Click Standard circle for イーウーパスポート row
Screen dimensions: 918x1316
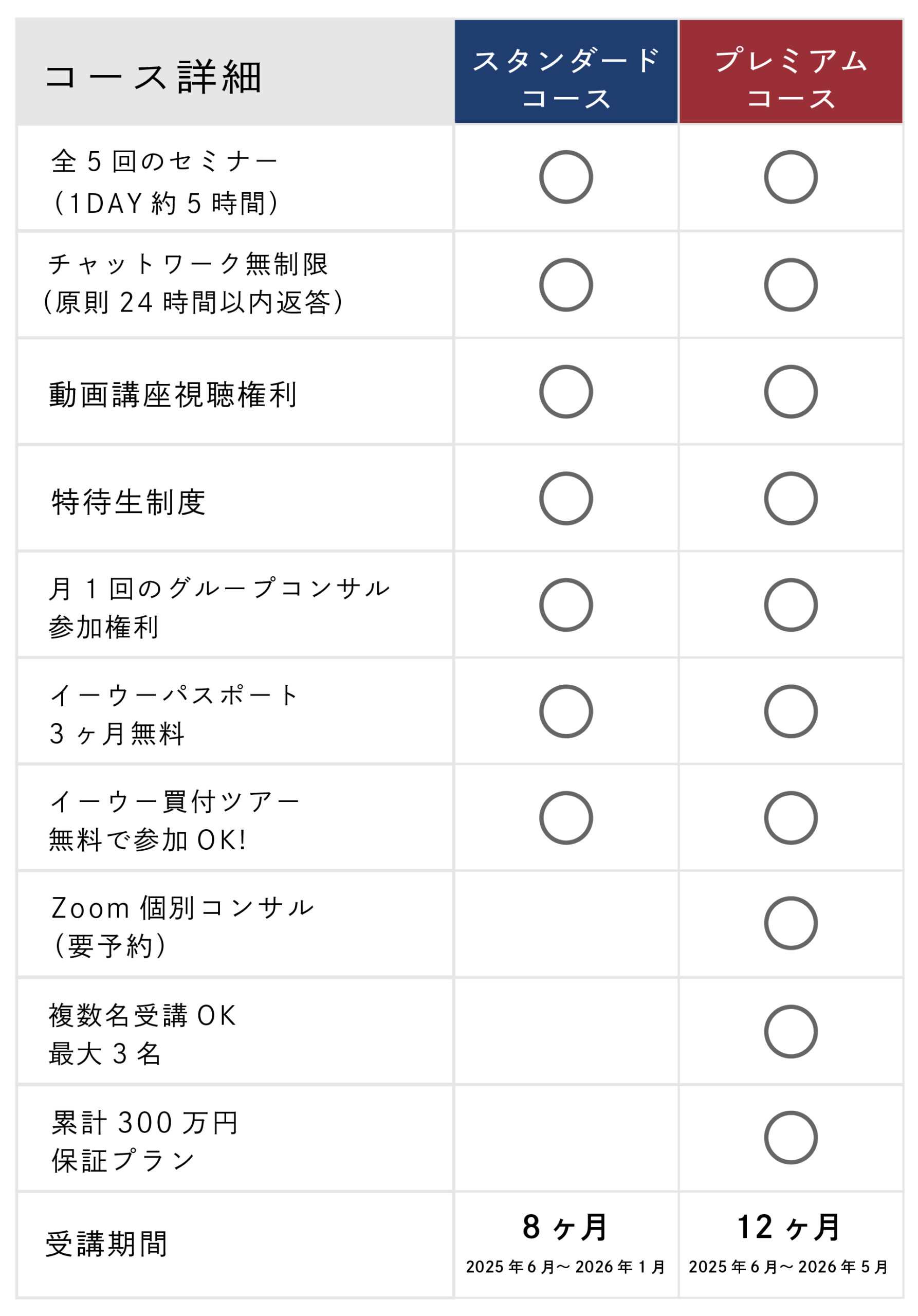click(565, 711)
